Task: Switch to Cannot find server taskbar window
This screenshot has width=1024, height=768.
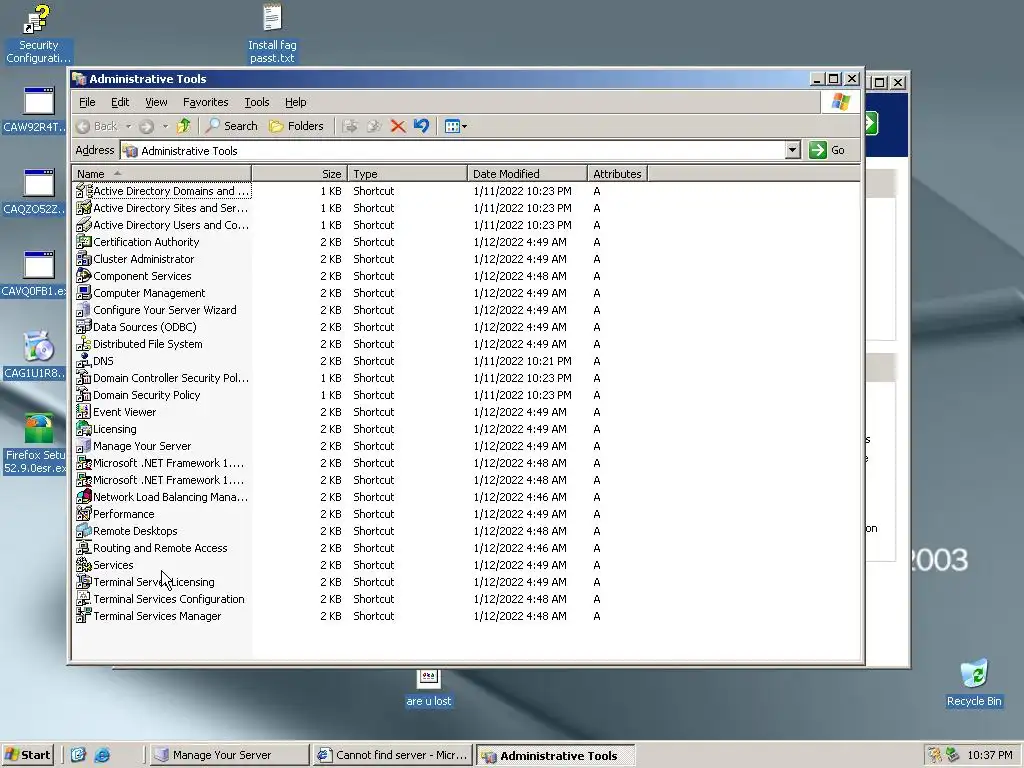Action: click(x=392, y=755)
